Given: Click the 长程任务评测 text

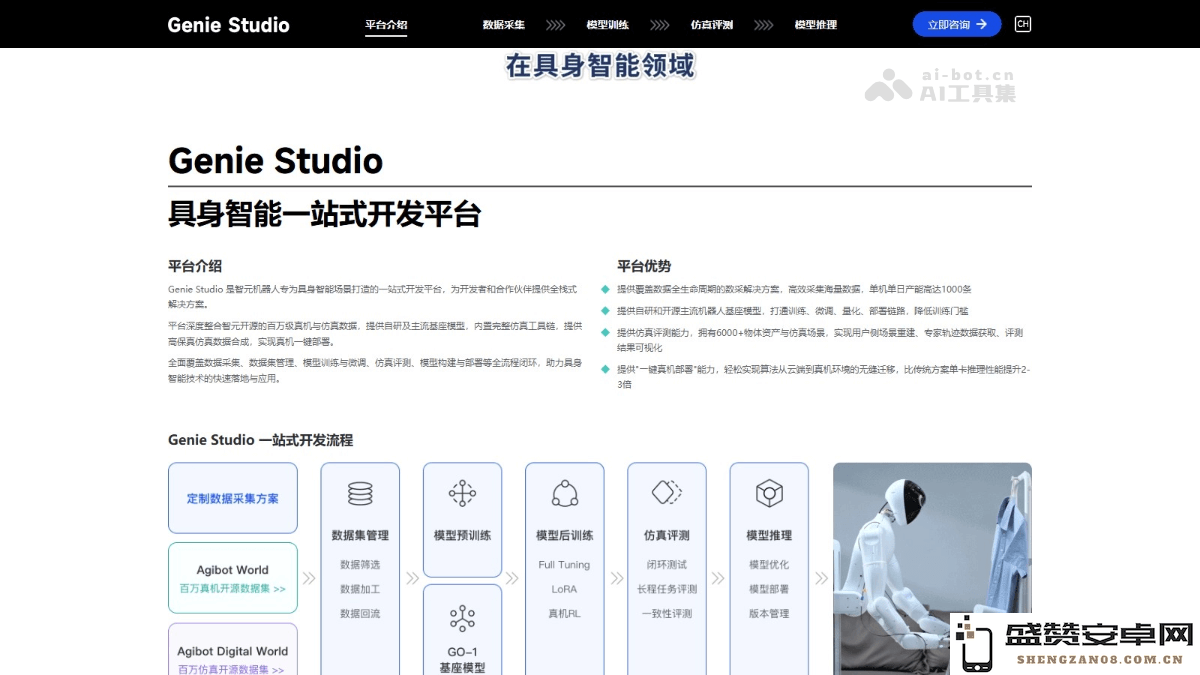Looking at the screenshot, I should click(x=667, y=589).
